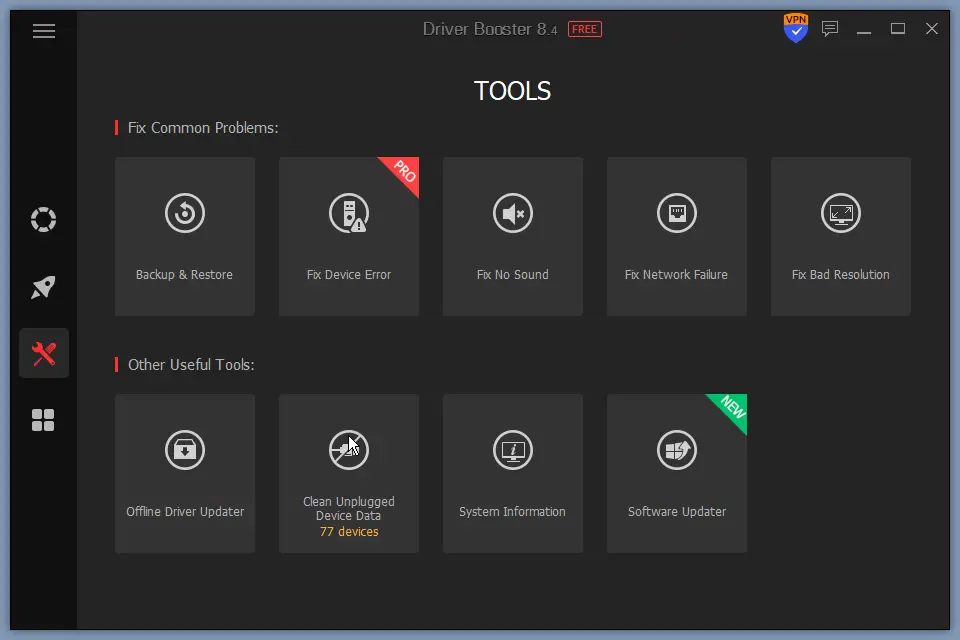Open the Boost rocket section
Image resolution: width=960 pixels, height=640 pixels.
(43, 287)
